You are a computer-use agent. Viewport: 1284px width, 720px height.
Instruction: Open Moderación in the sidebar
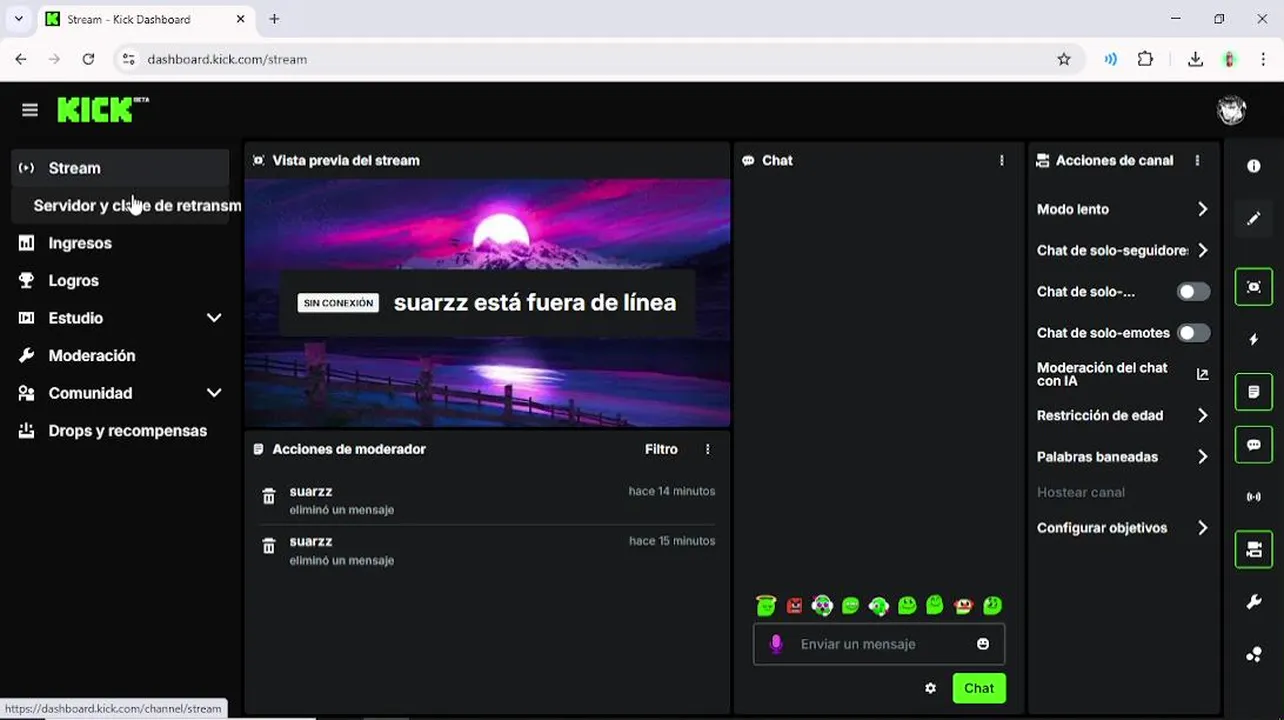[x=120, y=356]
